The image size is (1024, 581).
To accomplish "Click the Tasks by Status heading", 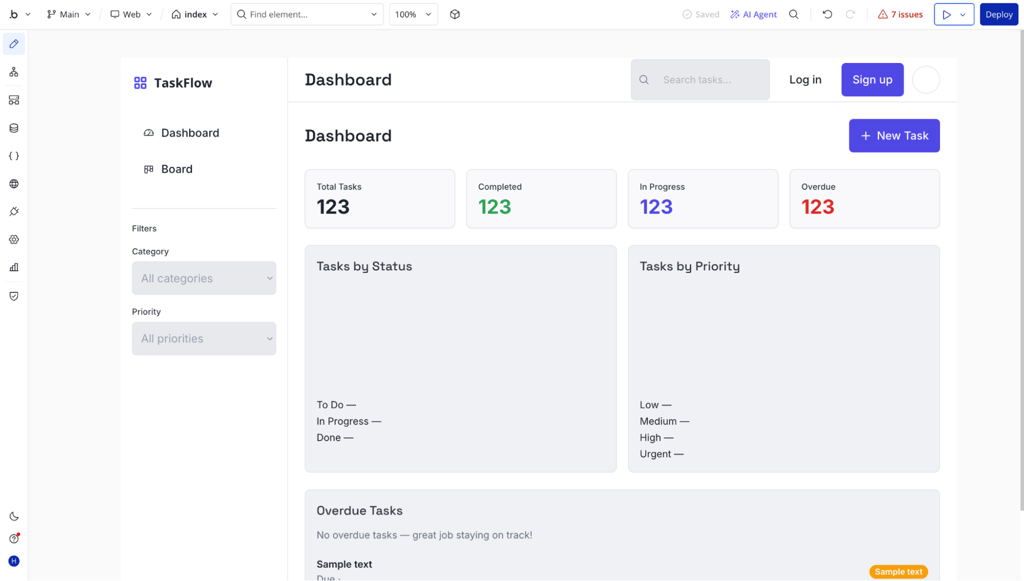I will click(x=364, y=266).
